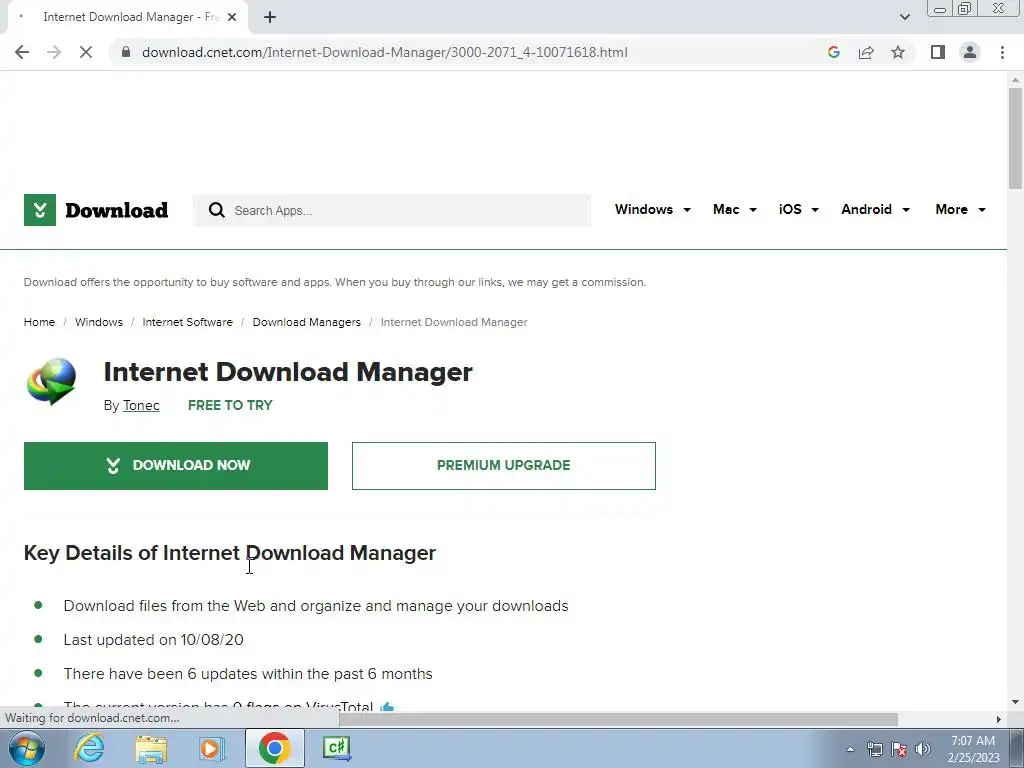
Task: Open Windows Explorer folder on the taskbar
Action: tap(151, 748)
